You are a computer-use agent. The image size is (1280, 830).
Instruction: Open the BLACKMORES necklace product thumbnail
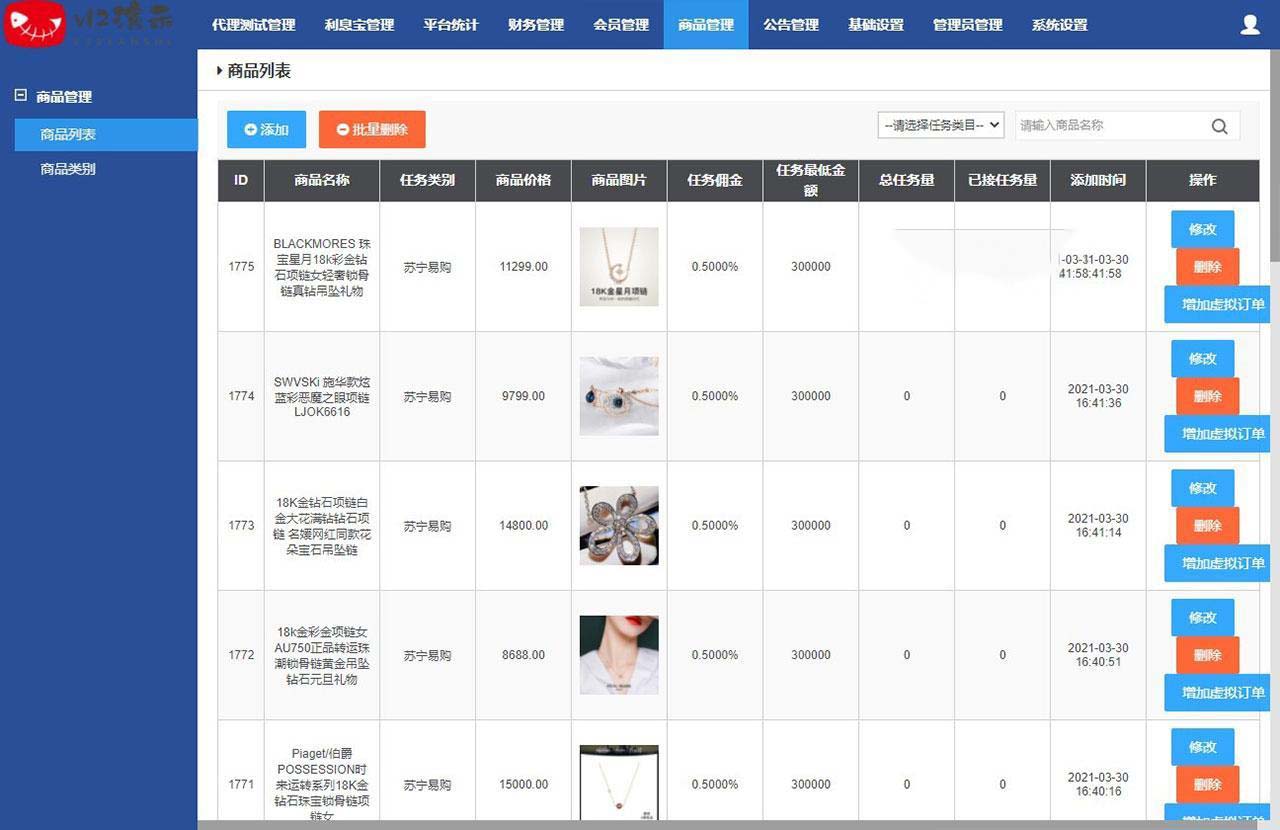click(619, 267)
